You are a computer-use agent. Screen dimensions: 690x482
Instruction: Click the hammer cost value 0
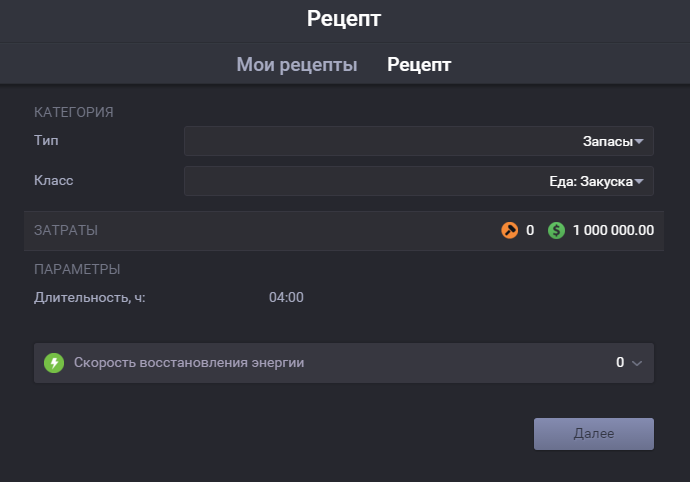(530, 230)
